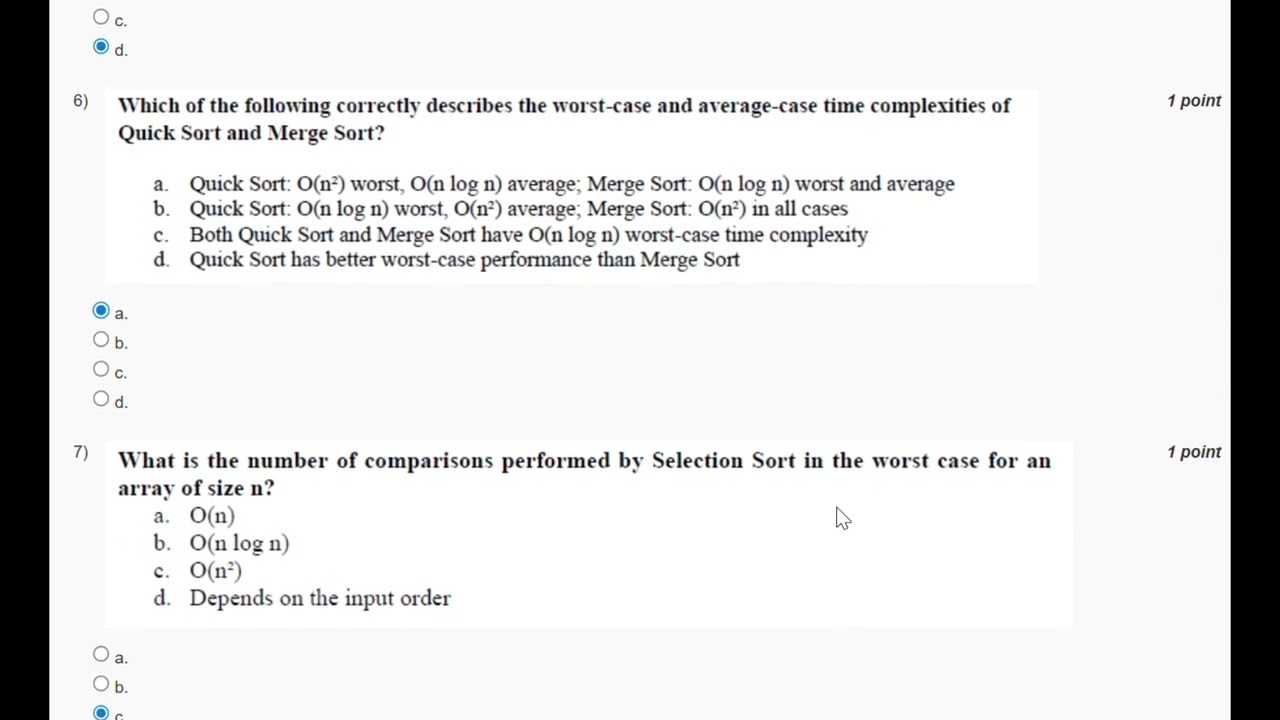Select radio option c above question 6
The width and height of the screenshot is (1280, 720).
(x=101, y=17)
